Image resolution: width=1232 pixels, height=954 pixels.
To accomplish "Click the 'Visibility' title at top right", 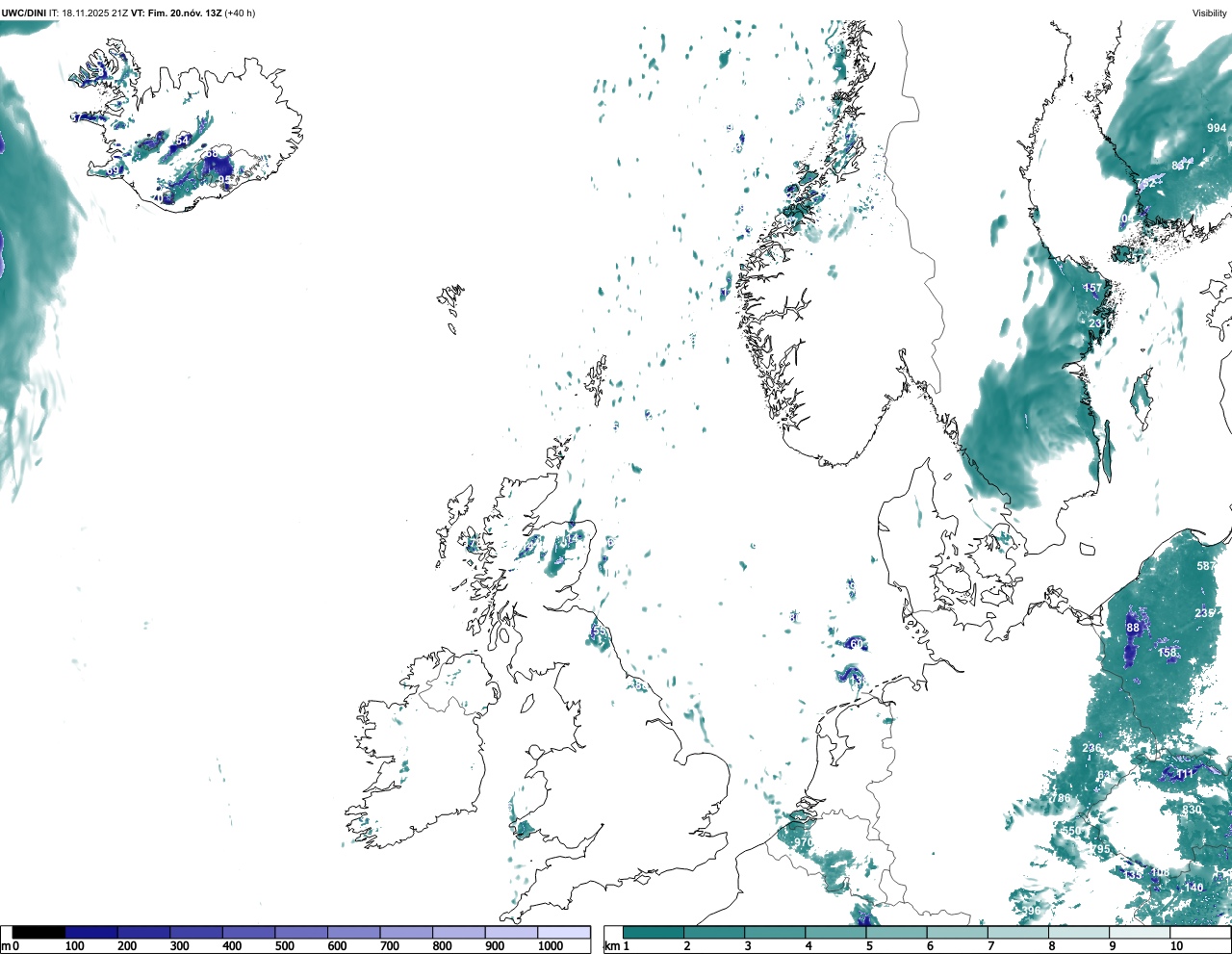I will pyautogui.click(x=1210, y=13).
